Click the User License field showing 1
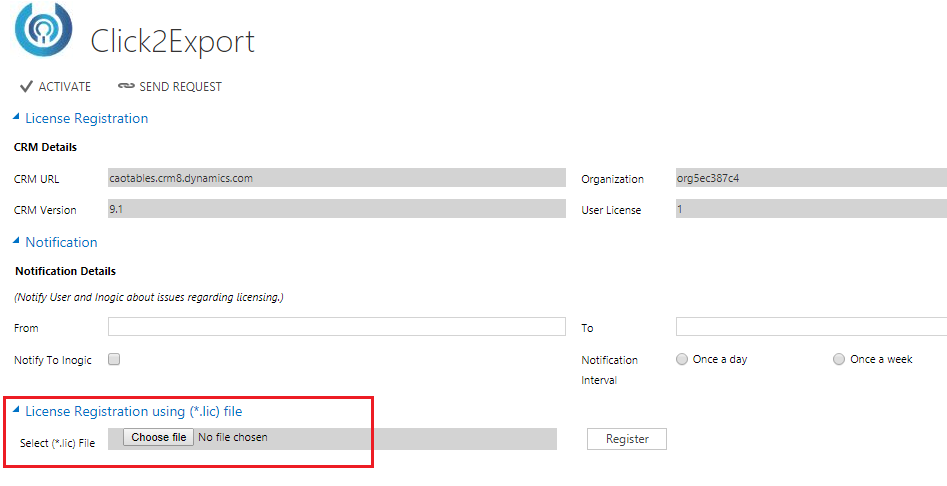 coord(811,208)
